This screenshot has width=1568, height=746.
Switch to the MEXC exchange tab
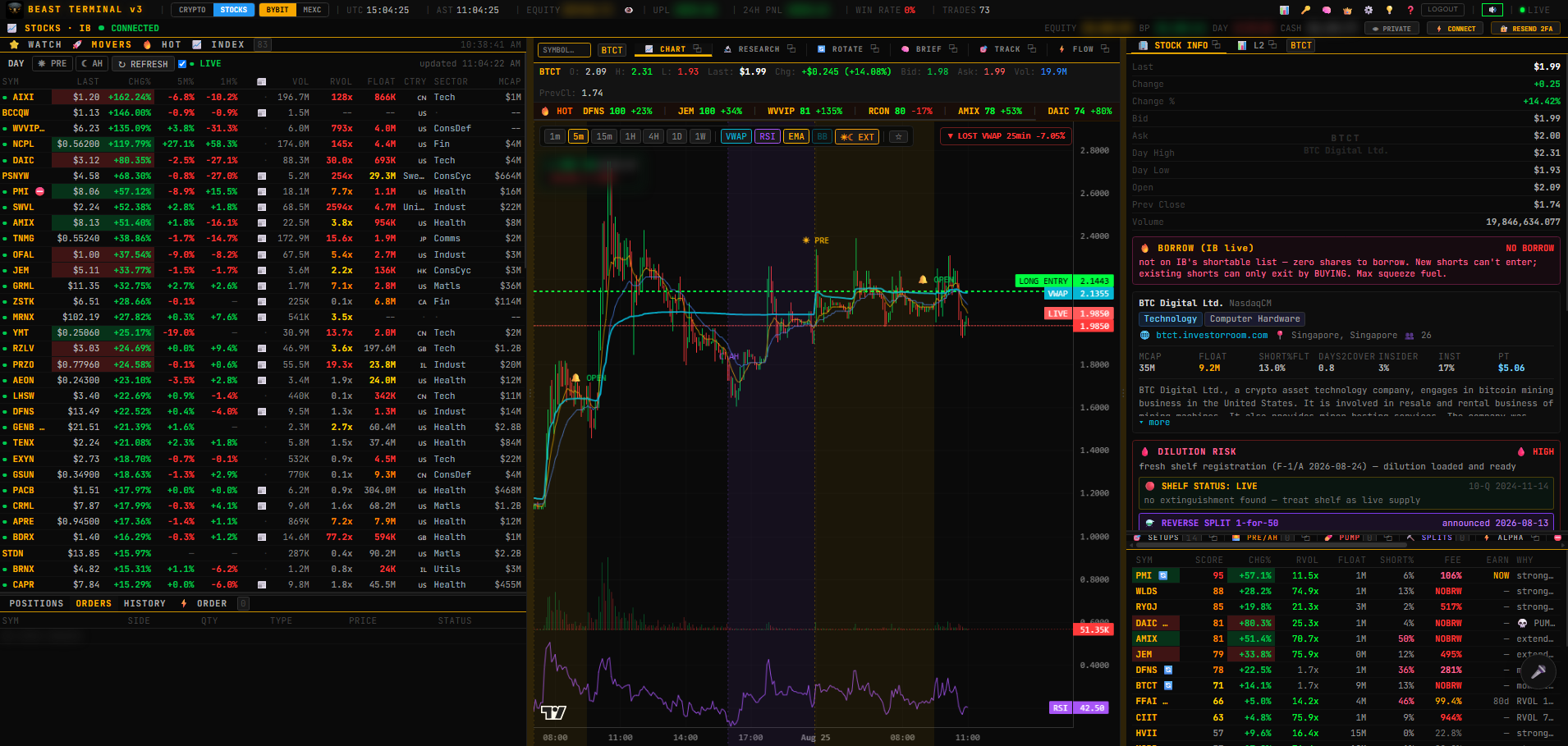[x=312, y=10]
